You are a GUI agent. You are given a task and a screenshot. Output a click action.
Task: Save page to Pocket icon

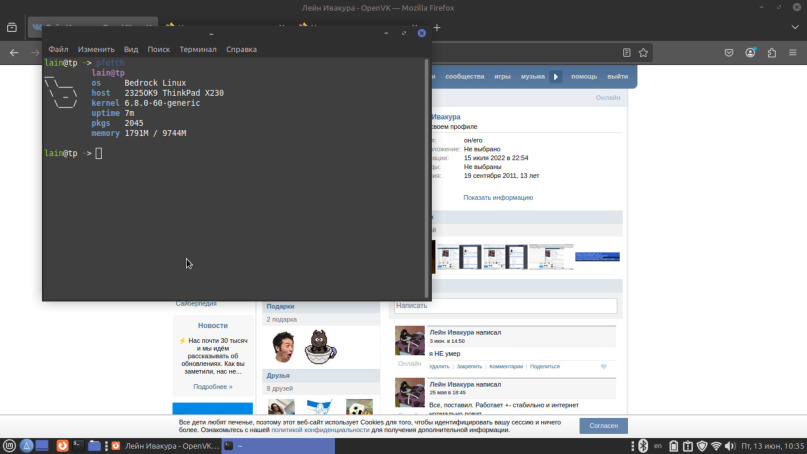729,53
